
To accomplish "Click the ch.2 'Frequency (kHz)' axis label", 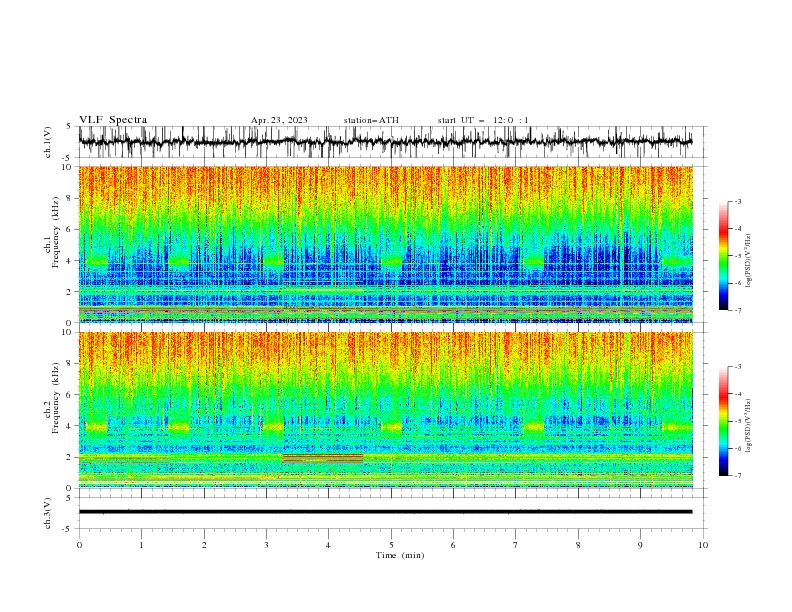I will pos(55,397).
